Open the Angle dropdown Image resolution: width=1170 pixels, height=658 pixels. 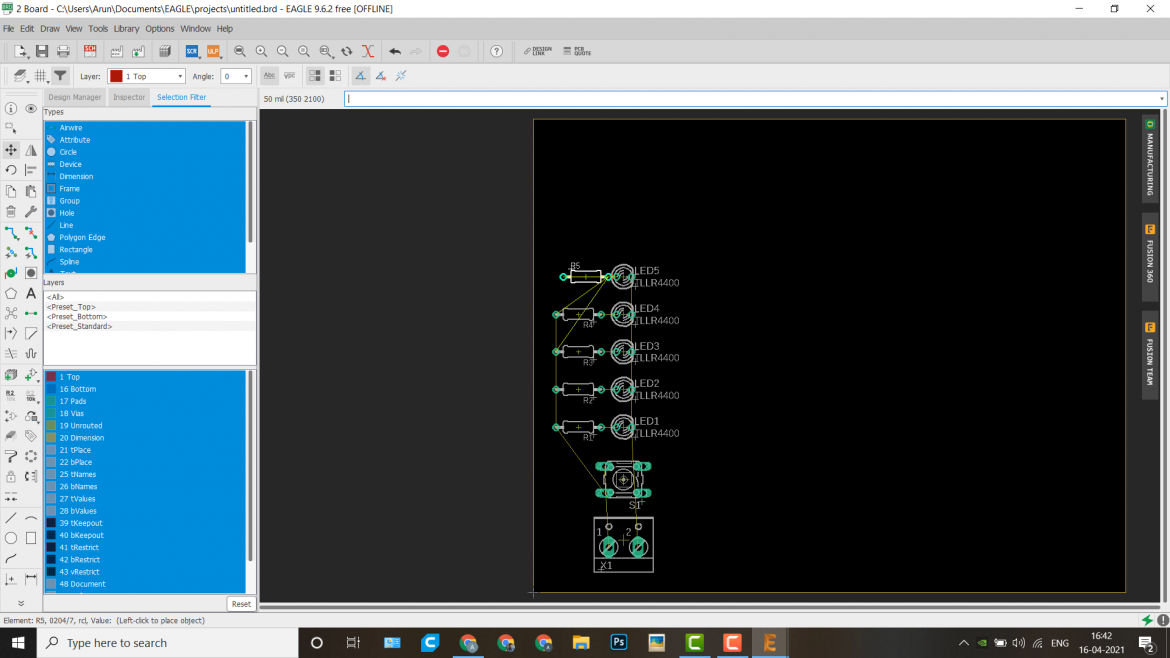point(236,75)
